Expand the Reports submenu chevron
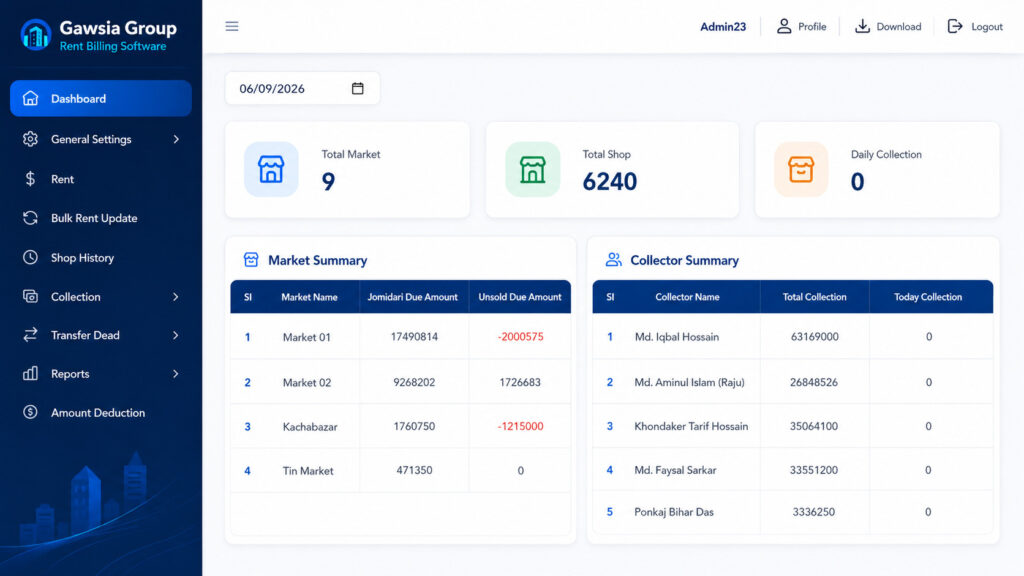 pyautogui.click(x=176, y=374)
